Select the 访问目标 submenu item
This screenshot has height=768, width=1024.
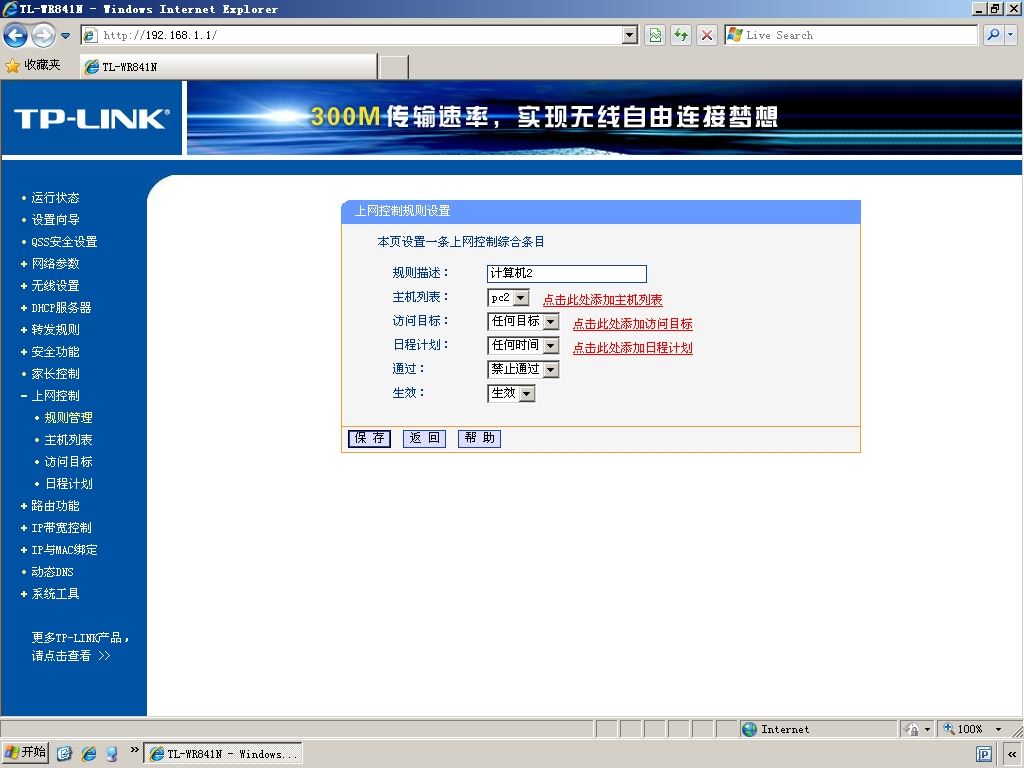(68, 462)
